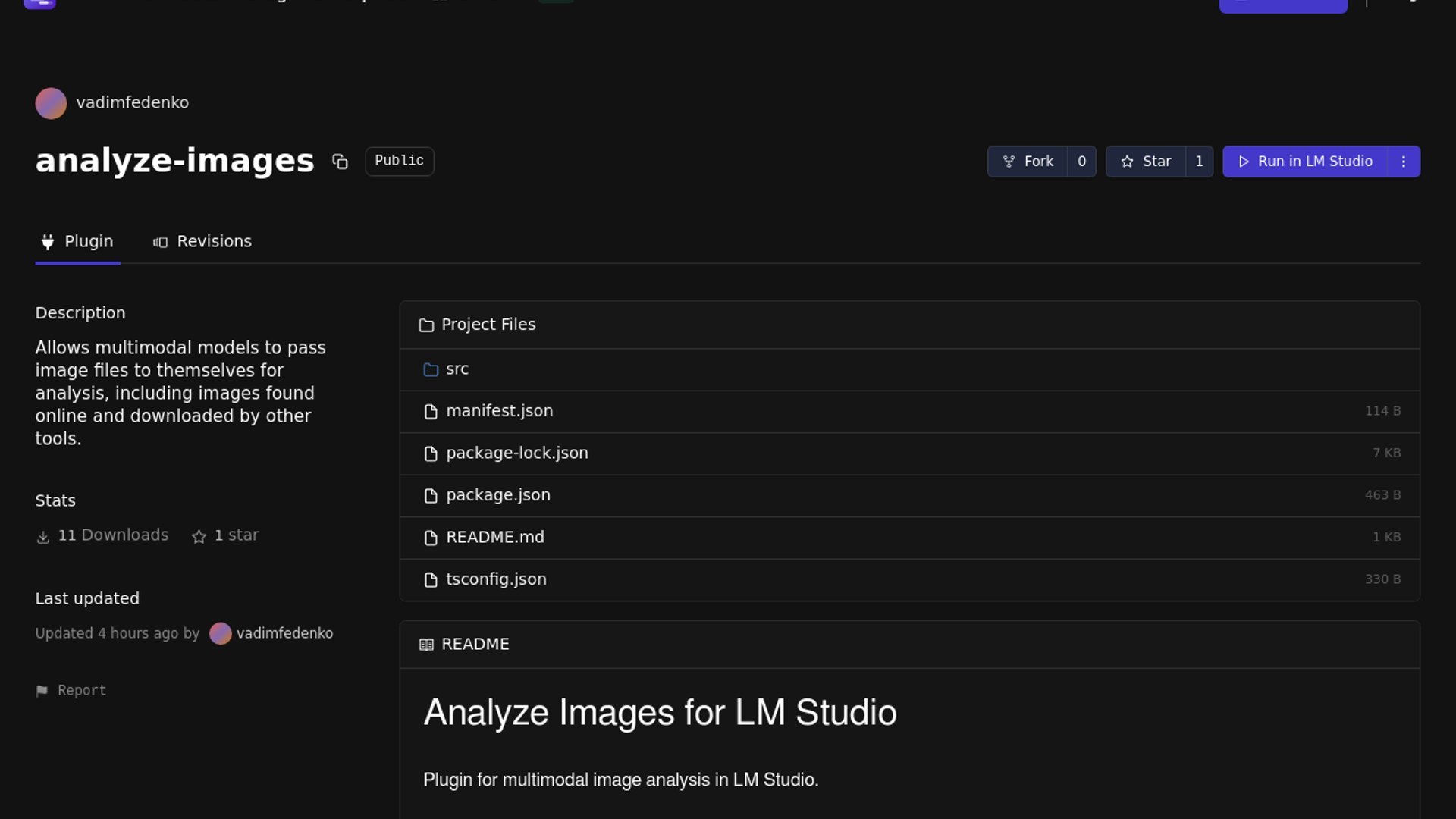Open the src folder
The height and width of the screenshot is (819, 1456).
(457, 369)
